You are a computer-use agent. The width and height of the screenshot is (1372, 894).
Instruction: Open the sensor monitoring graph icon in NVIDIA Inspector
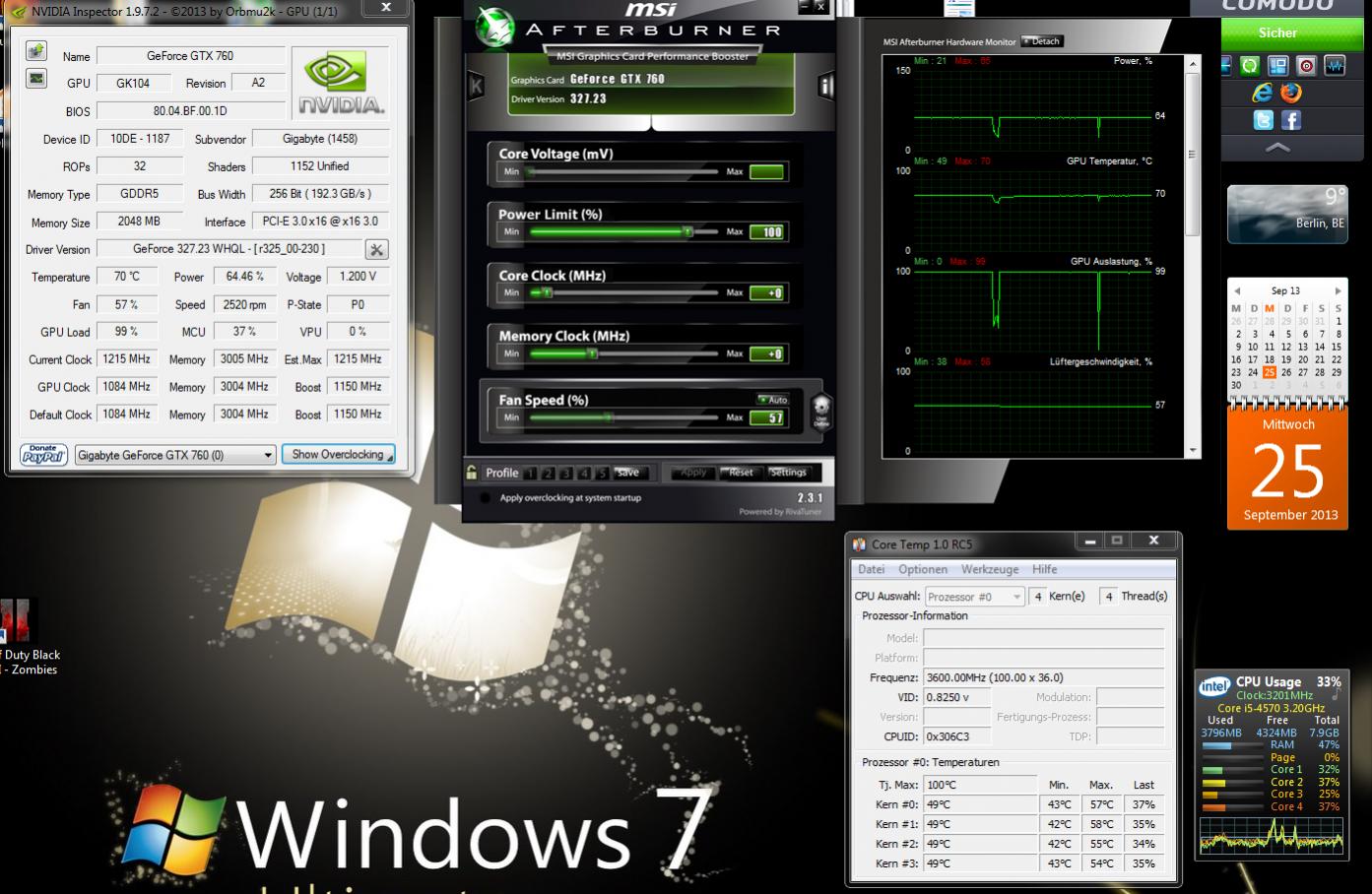point(36,78)
